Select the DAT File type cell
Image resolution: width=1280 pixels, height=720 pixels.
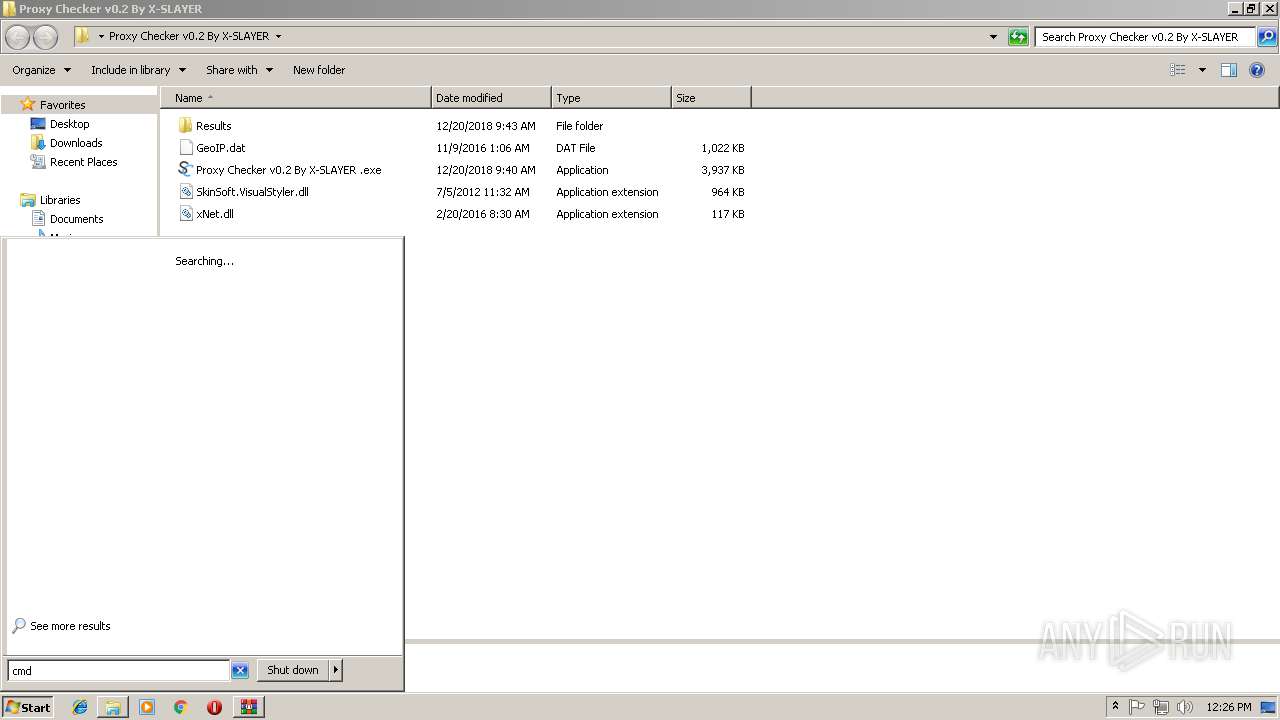tap(576, 148)
